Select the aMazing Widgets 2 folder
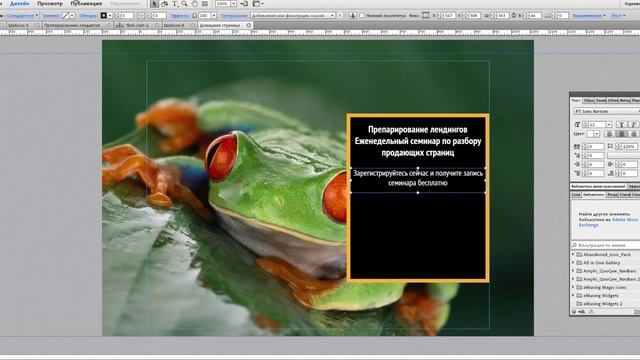640x360 pixels. click(602, 304)
